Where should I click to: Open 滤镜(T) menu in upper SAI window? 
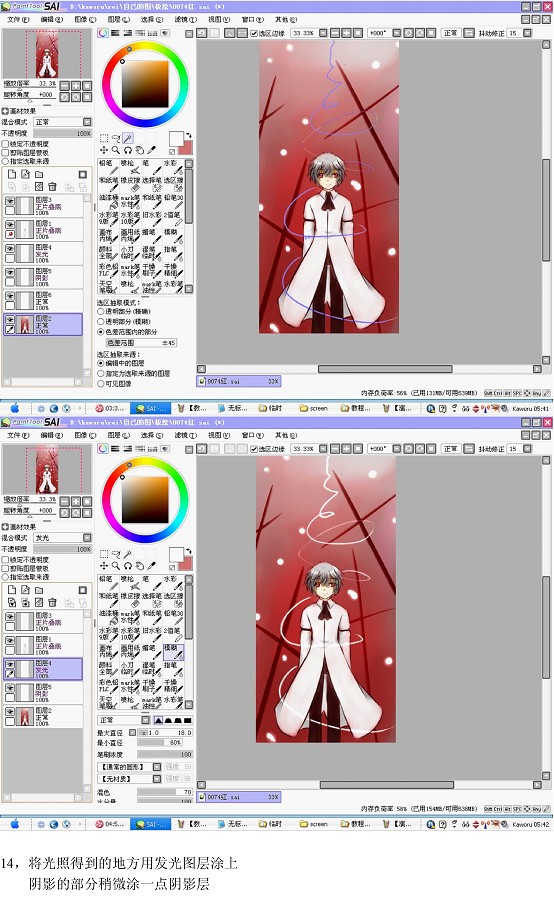tap(186, 19)
